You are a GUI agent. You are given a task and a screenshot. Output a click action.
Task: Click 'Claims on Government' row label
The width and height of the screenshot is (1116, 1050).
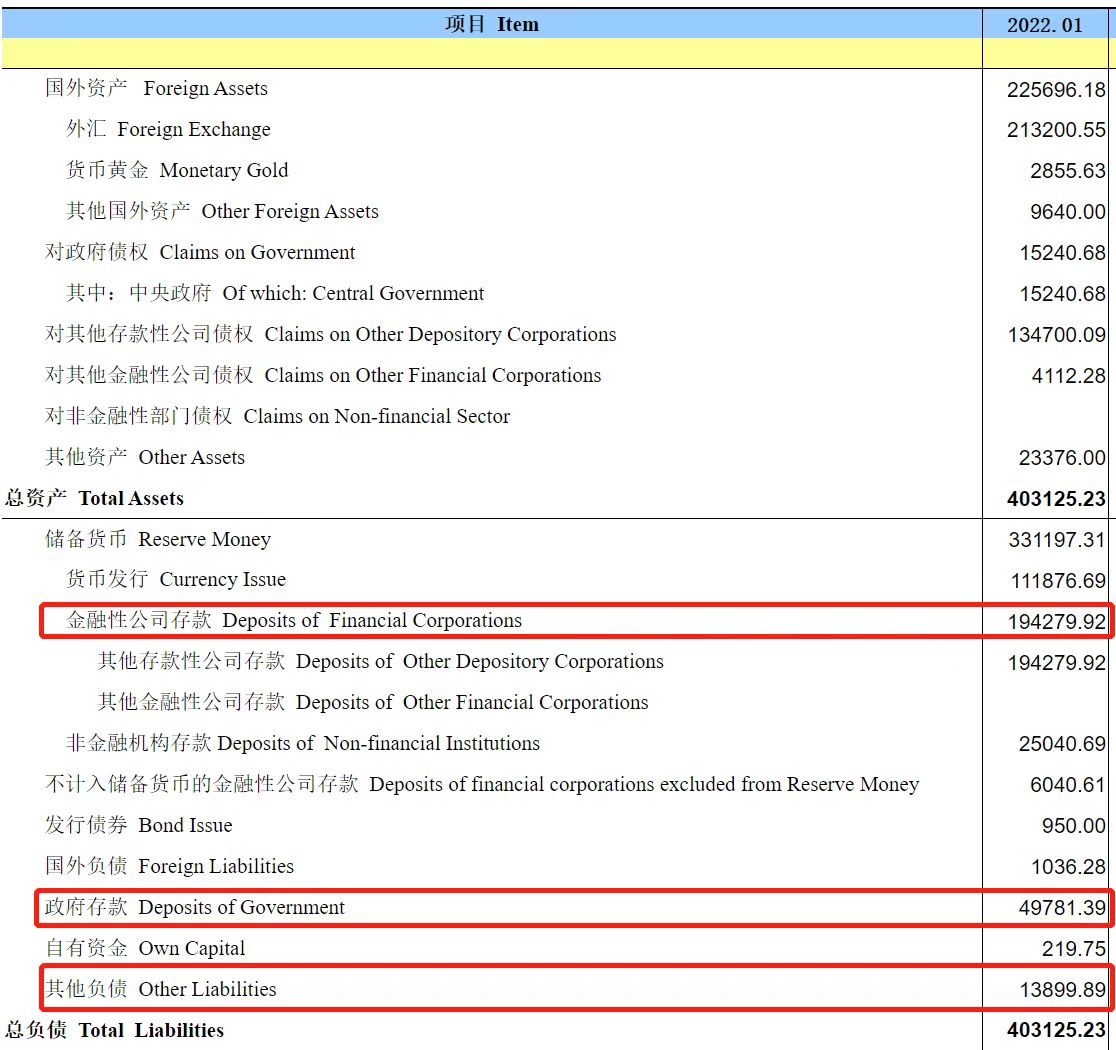coord(200,252)
